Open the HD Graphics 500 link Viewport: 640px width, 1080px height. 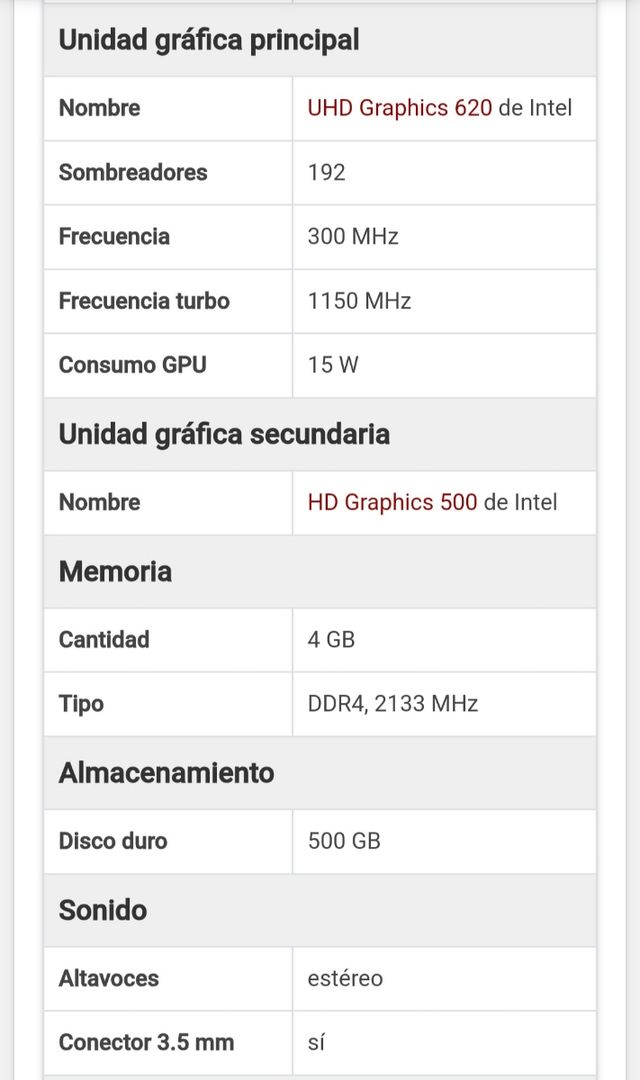(392, 502)
